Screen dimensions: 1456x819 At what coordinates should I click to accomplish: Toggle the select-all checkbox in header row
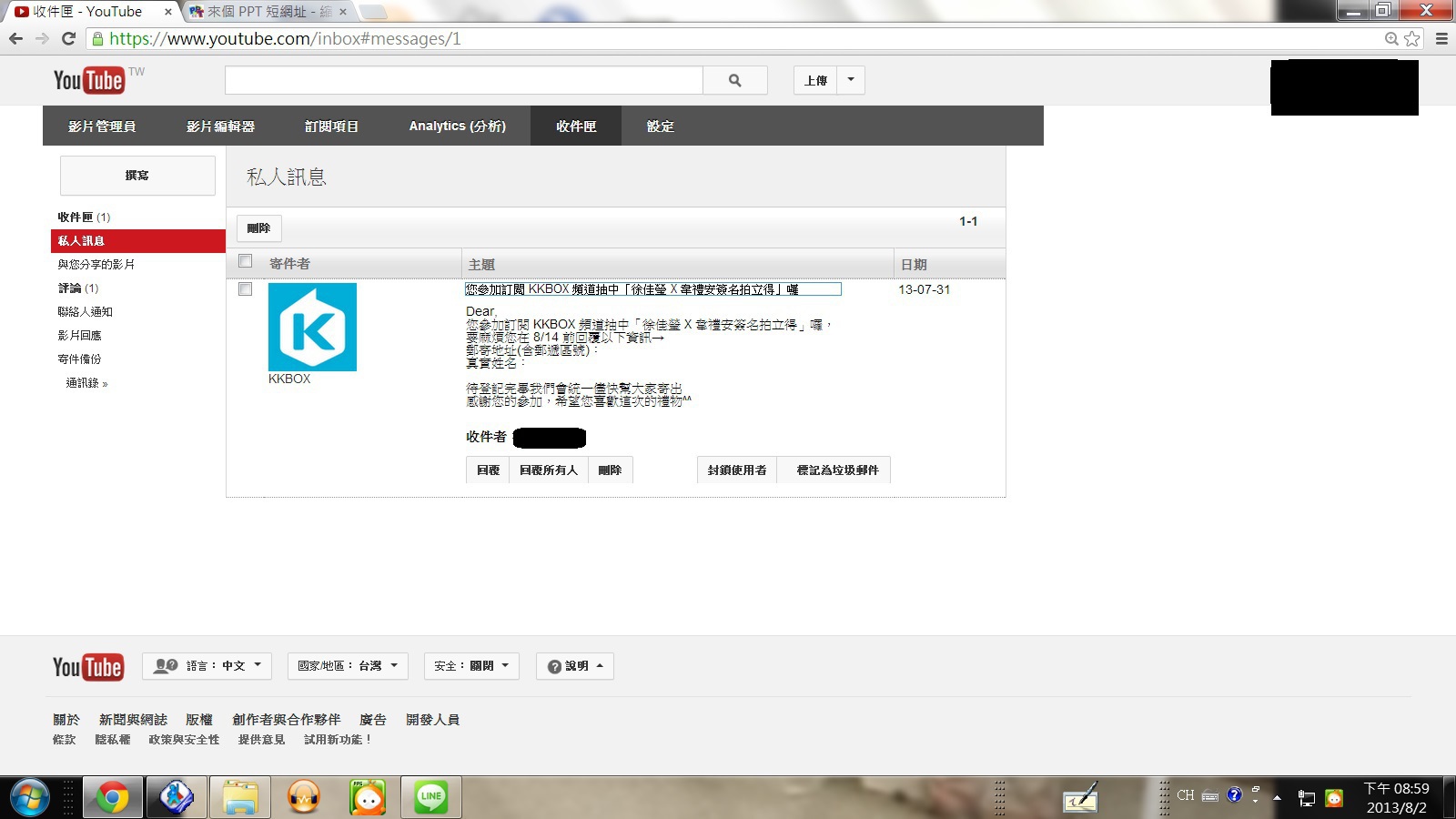pyautogui.click(x=245, y=261)
